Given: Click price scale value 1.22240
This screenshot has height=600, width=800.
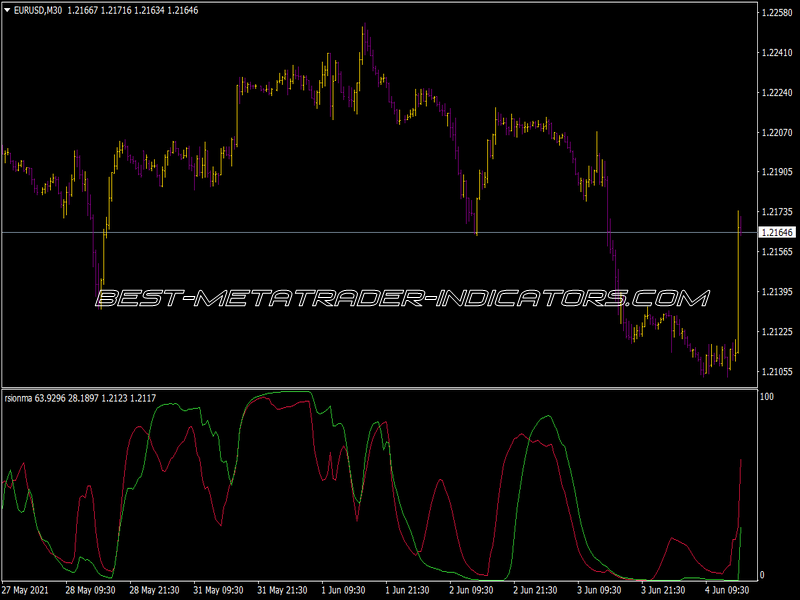Looking at the screenshot, I should pos(777,92).
